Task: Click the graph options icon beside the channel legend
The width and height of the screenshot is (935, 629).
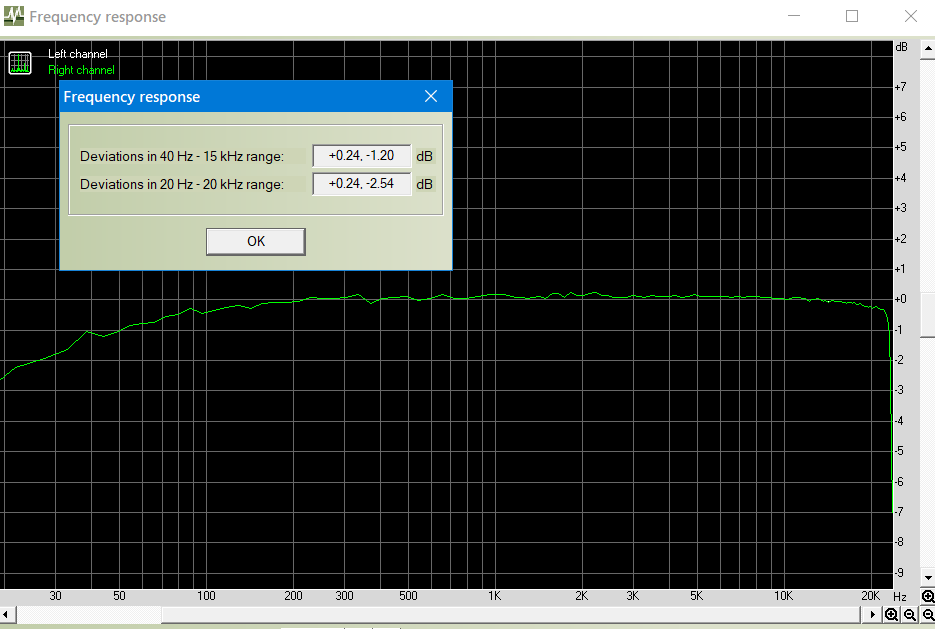Action: pos(20,63)
